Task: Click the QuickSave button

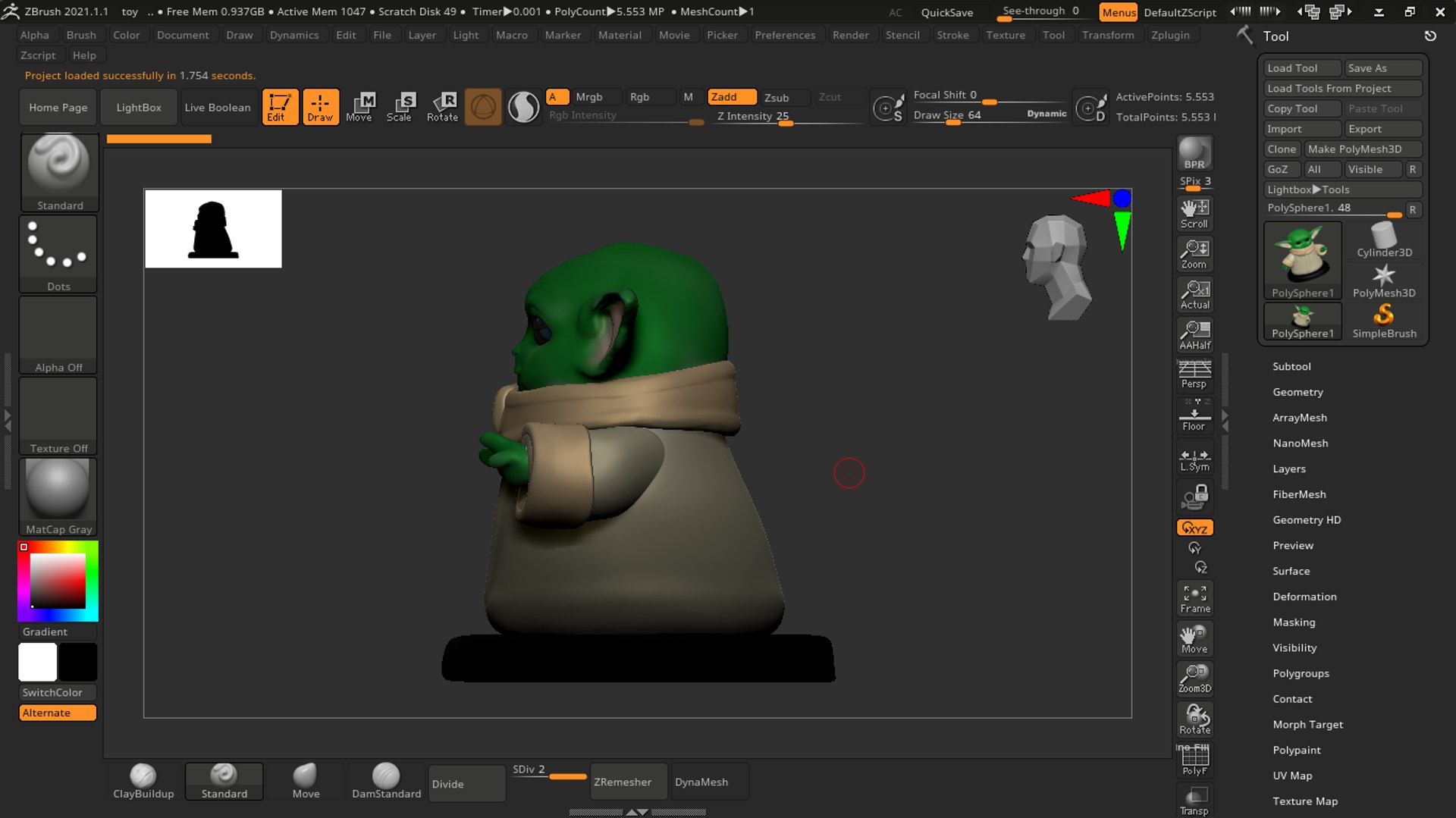Action: click(946, 12)
